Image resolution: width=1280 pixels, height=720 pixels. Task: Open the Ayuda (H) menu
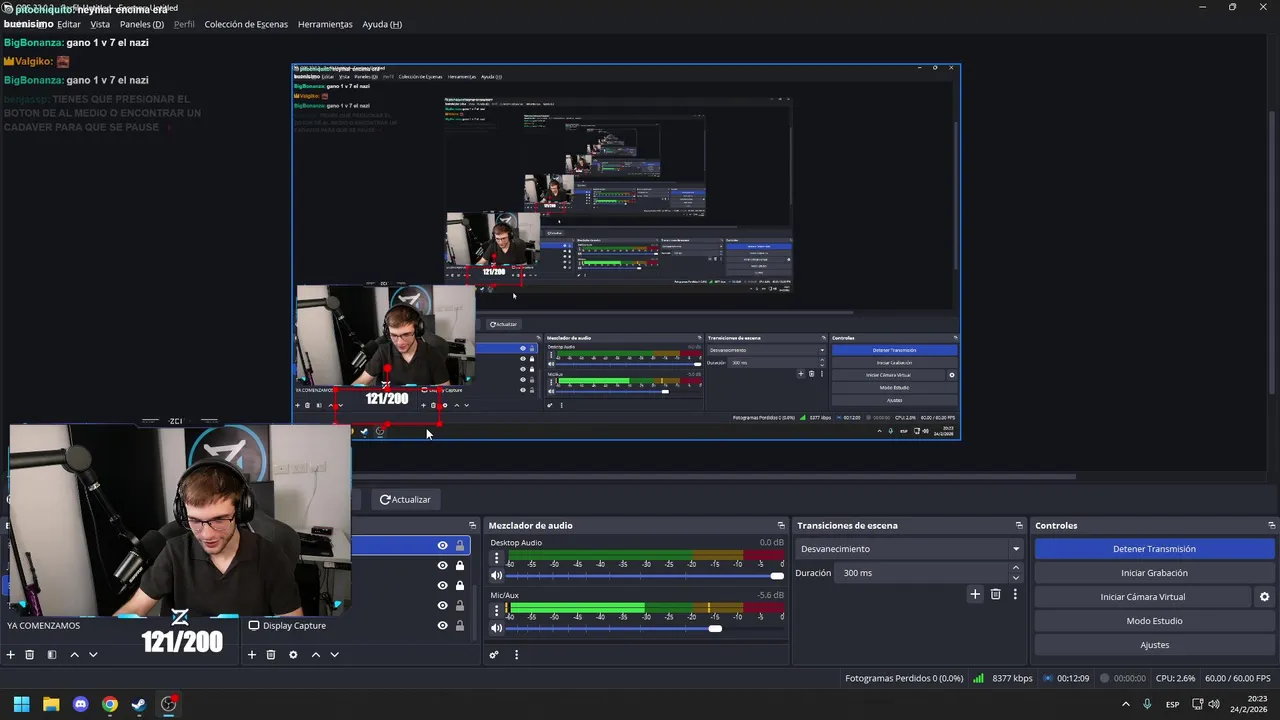[382, 24]
